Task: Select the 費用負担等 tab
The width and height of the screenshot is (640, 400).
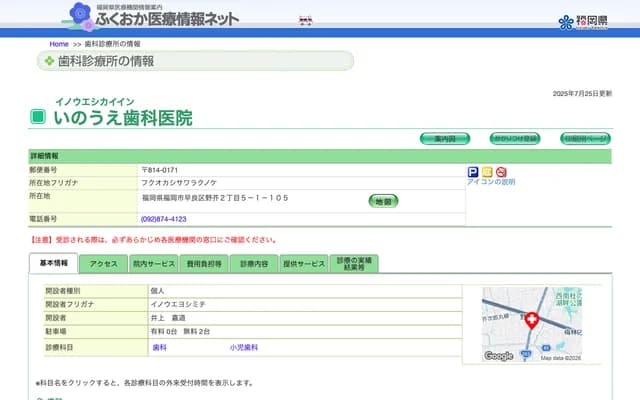Action: [203, 264]
